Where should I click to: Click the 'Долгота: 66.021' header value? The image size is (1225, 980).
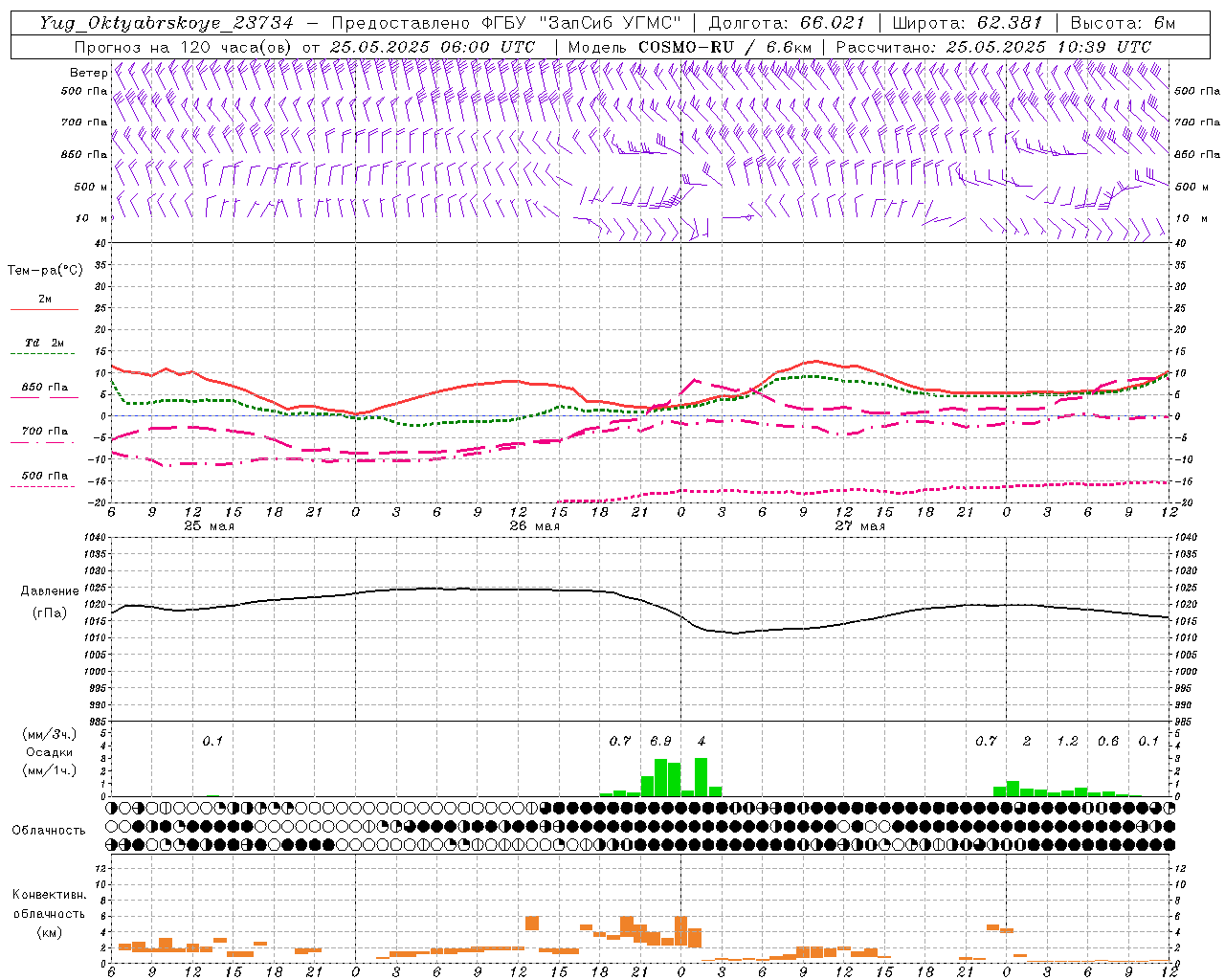tap(787, 23)
